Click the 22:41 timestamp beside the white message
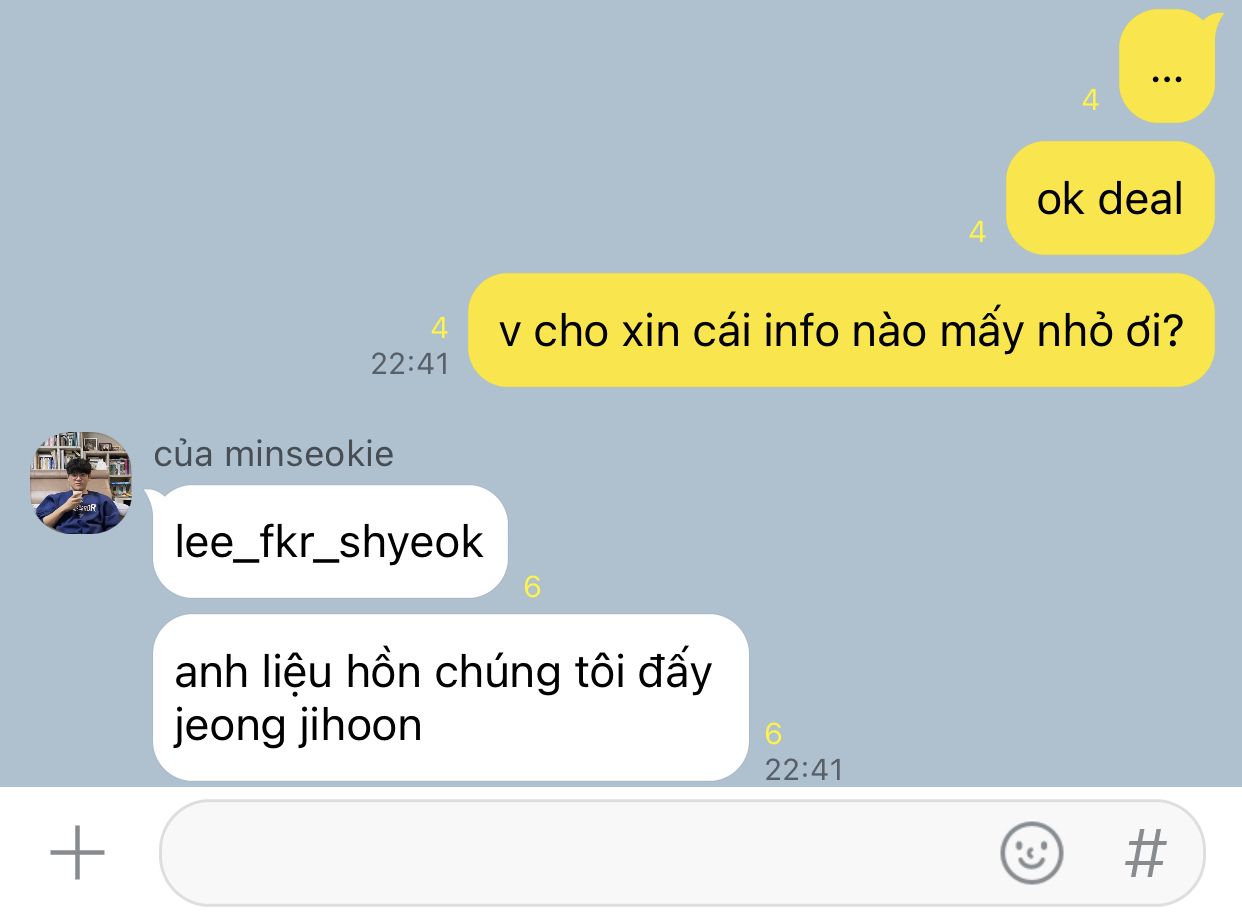The width and height of the screenshot is (1242, 919). pyautogui.click(x=804, y=770)
